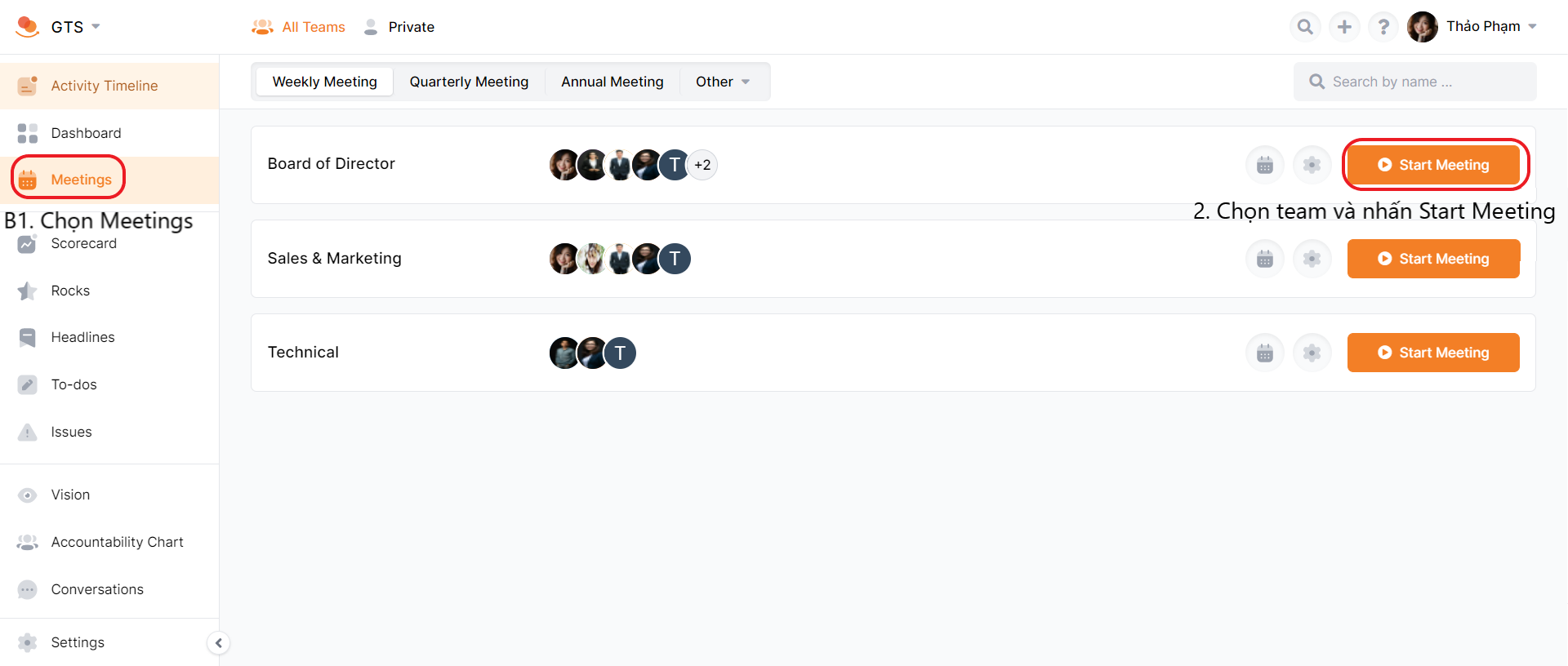Click the search magnifier icon in header
Viewport: 1568px width, 666px height.
(x=1305, y=27)
